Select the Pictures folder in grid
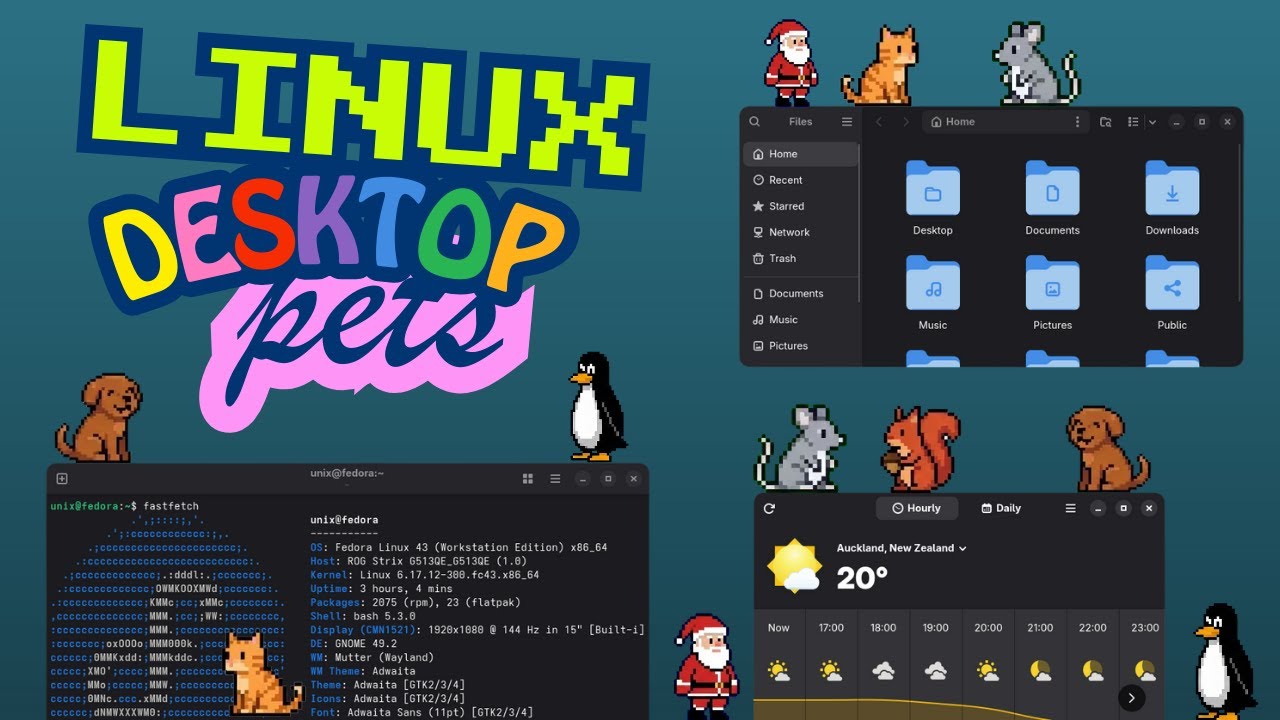 click(x=1052, y=284)
